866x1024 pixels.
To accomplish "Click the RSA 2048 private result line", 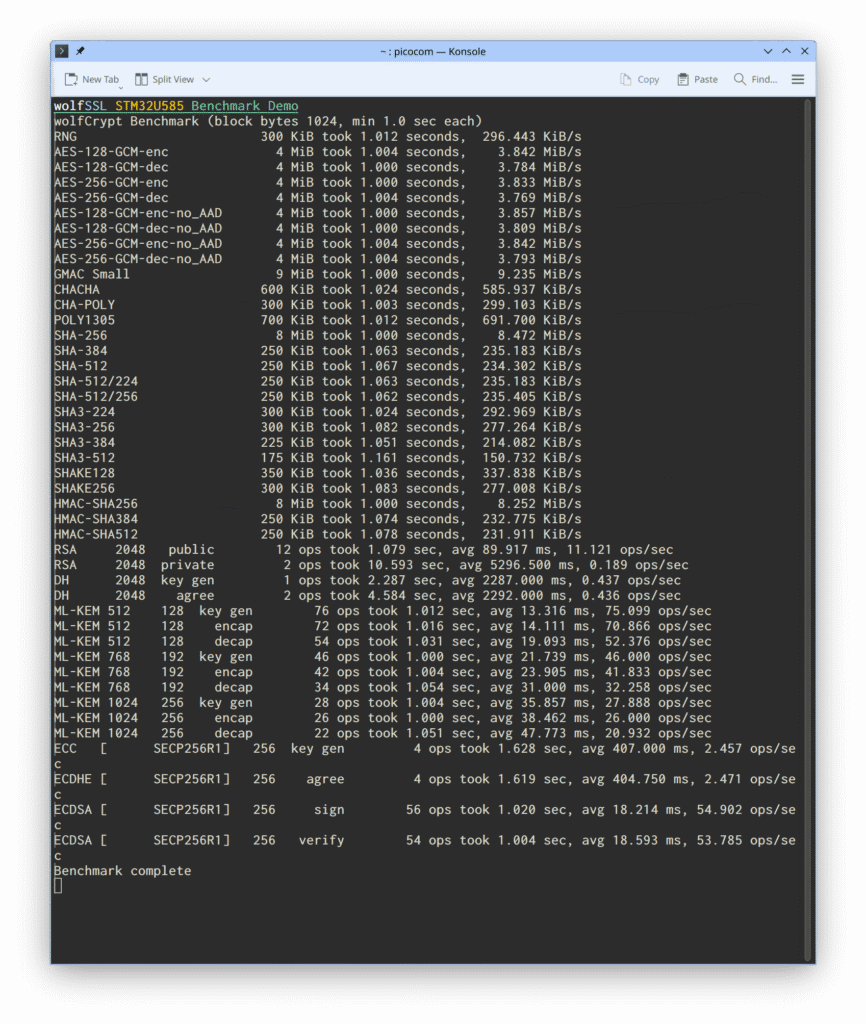I will (370, 565).
